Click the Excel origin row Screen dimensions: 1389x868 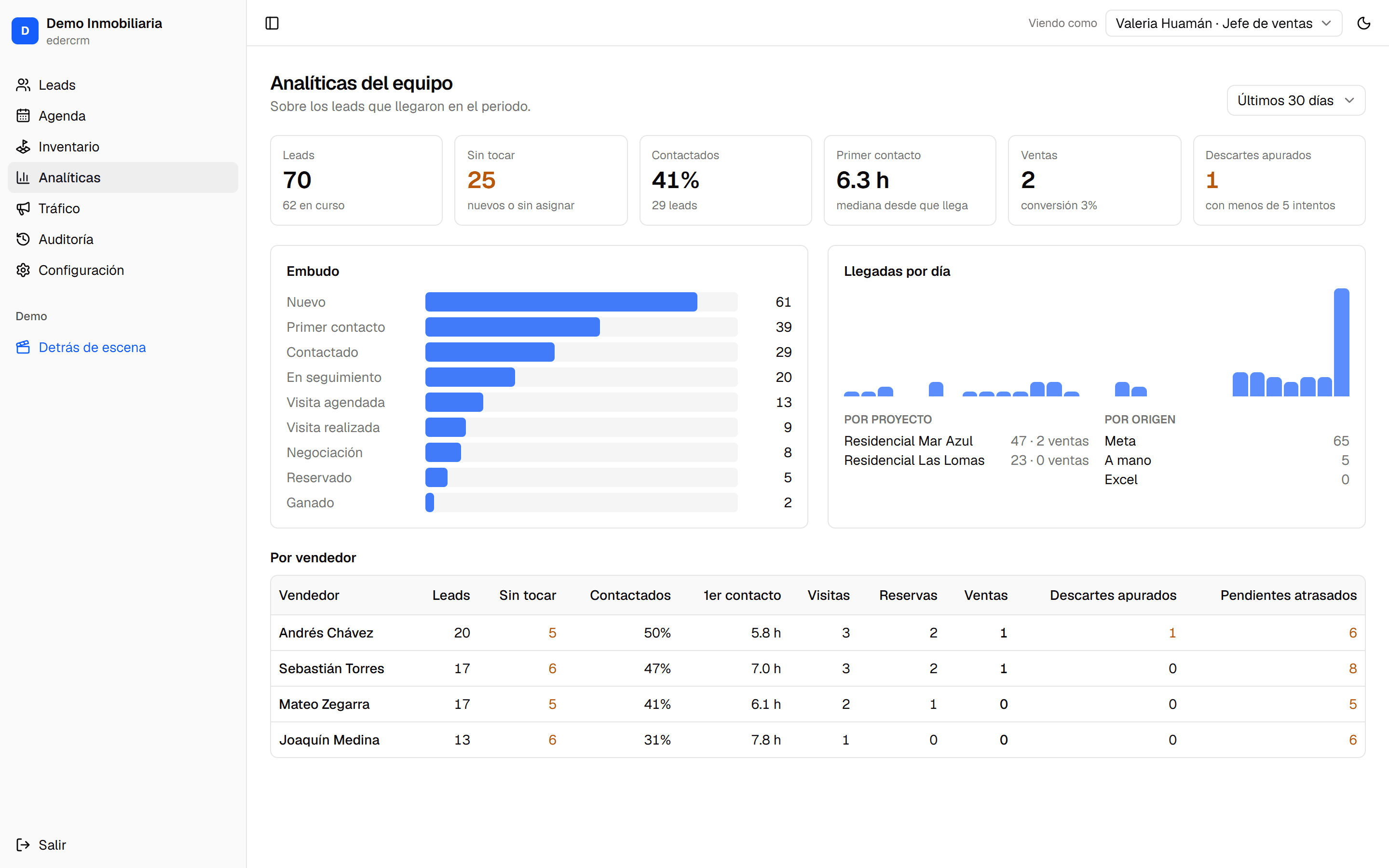(x=1226, y=479)
